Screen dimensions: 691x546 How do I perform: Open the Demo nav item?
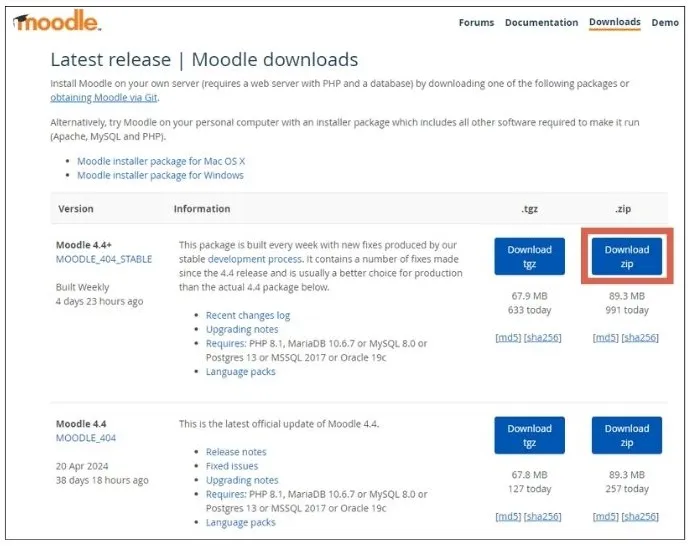pyautogui.click(x=665, y=22)
